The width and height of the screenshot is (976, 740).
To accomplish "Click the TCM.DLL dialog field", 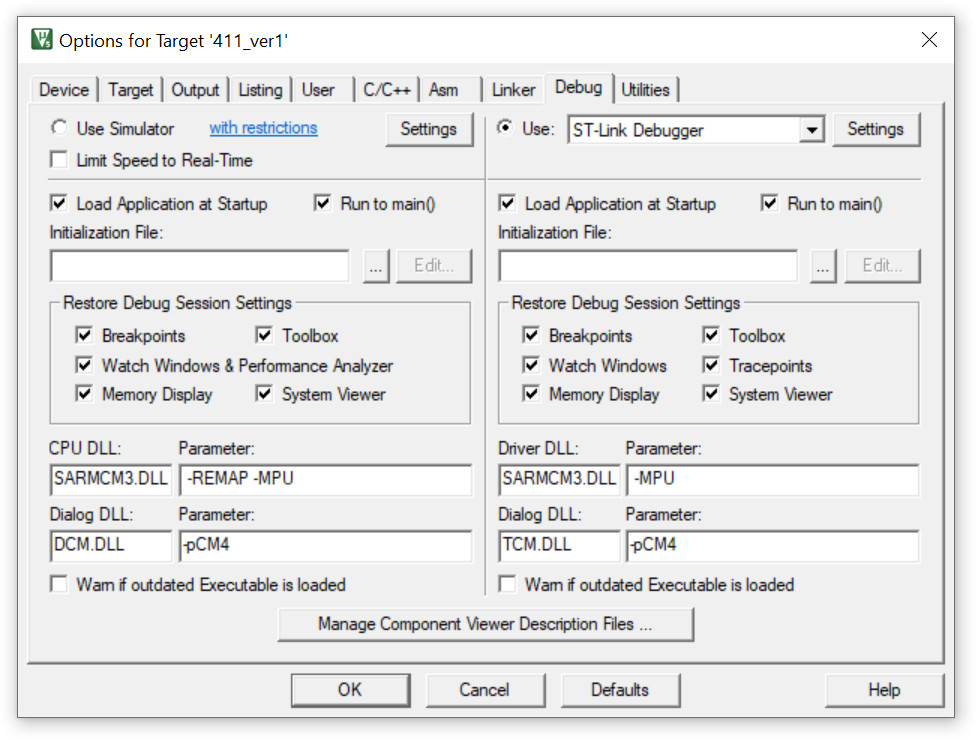I will click(559, 545).
